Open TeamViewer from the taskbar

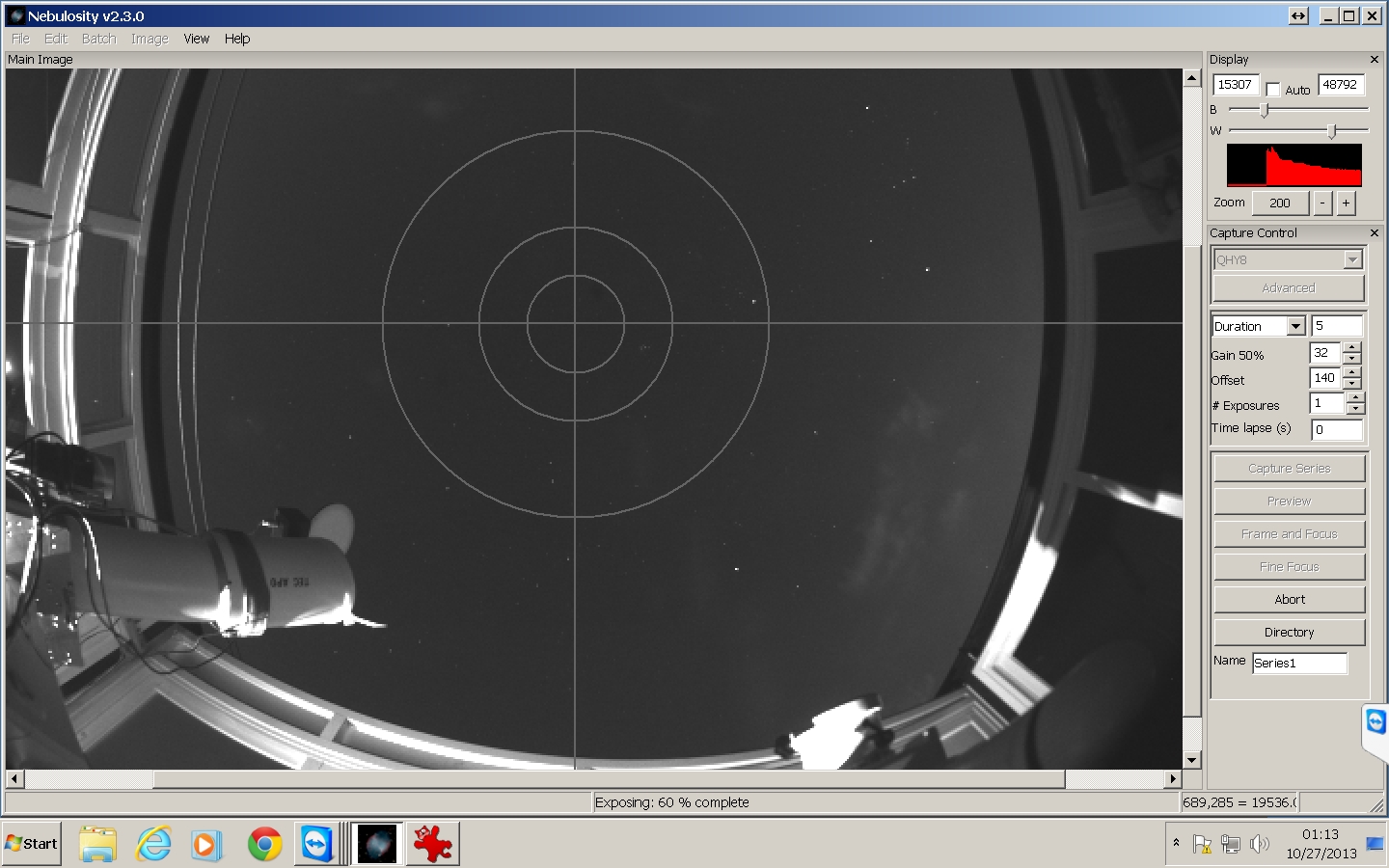(x=316, y=844)
